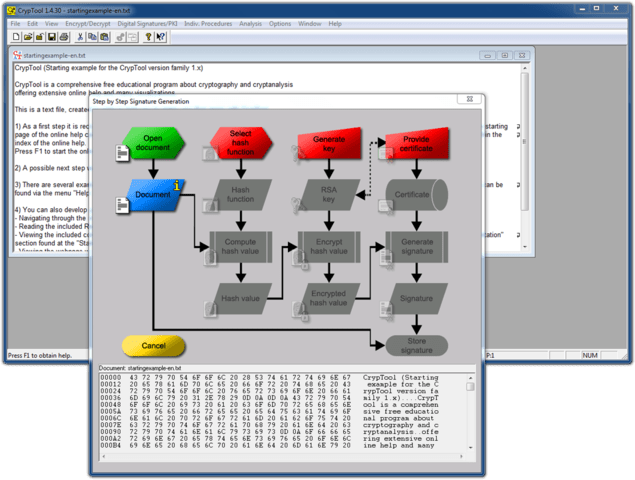Click the padlock toolbar icon

40,37
